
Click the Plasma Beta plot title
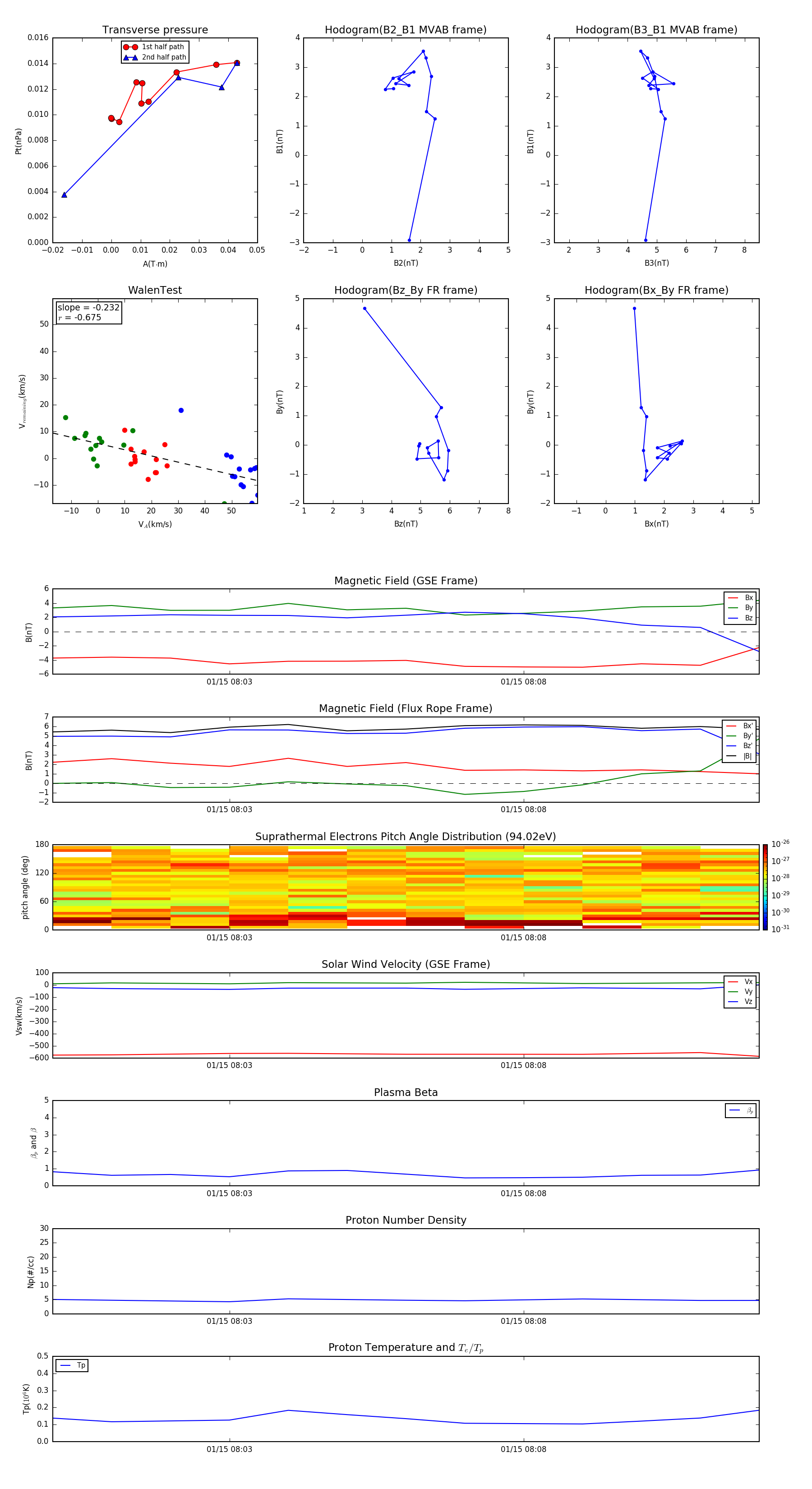(406, 1093)
